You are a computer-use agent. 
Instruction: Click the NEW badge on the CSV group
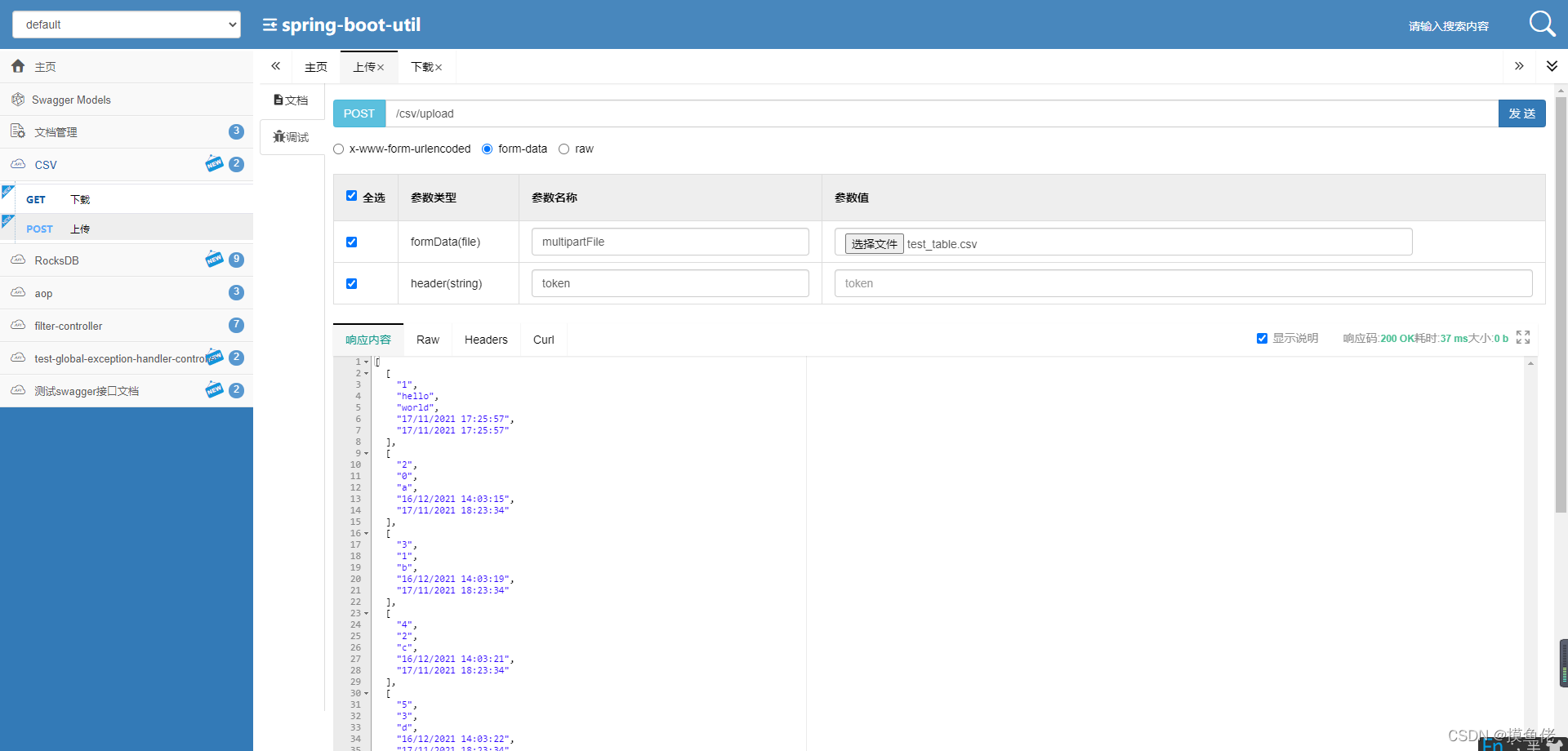214,163
